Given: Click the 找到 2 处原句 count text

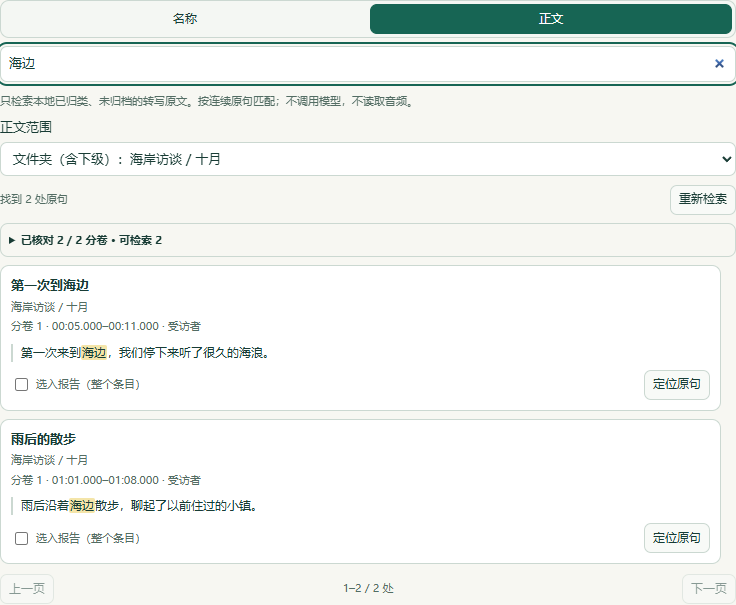Looking at the screenshot, I should click(34, 199).
